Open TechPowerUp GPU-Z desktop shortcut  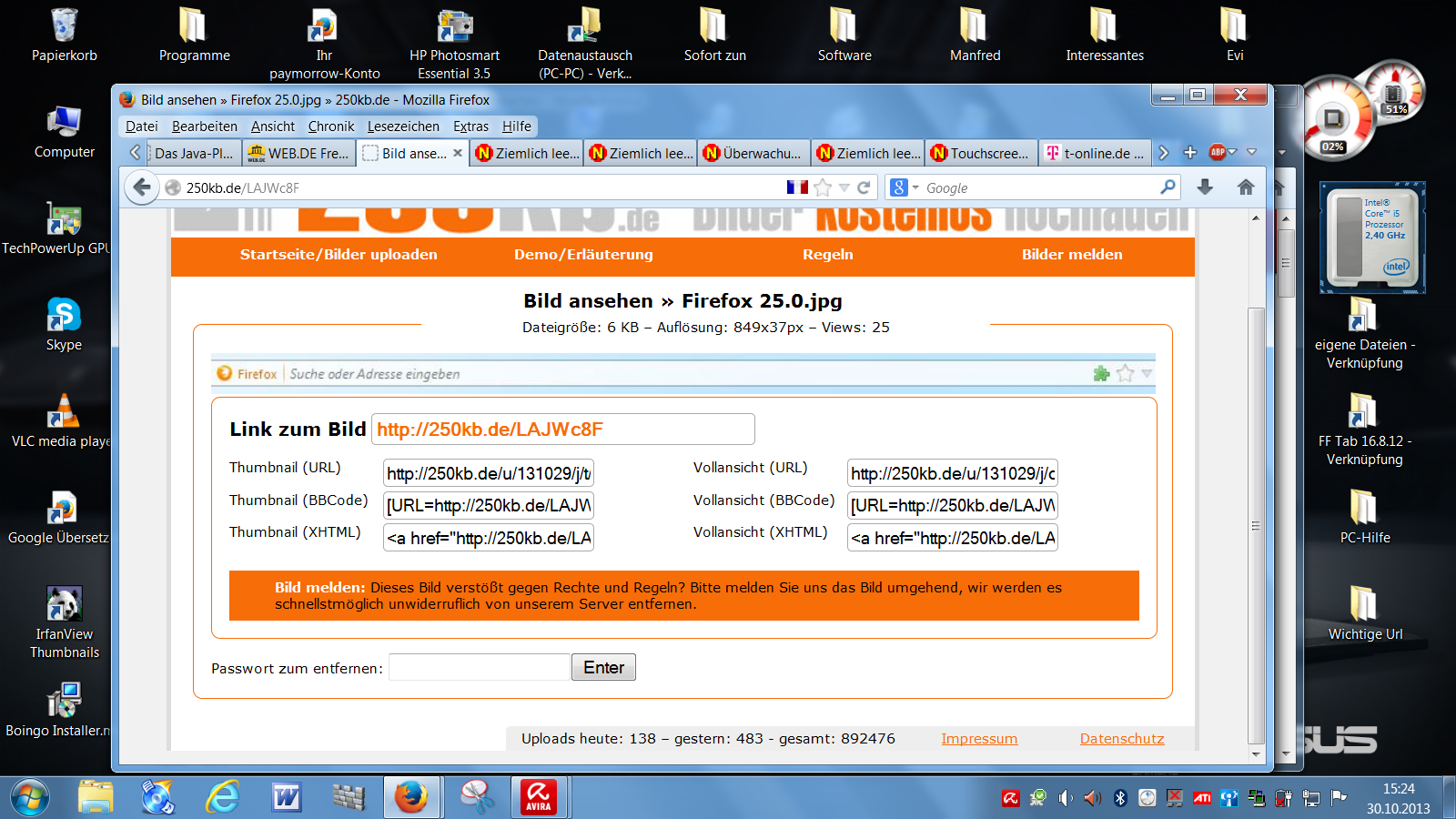(56, 228)
